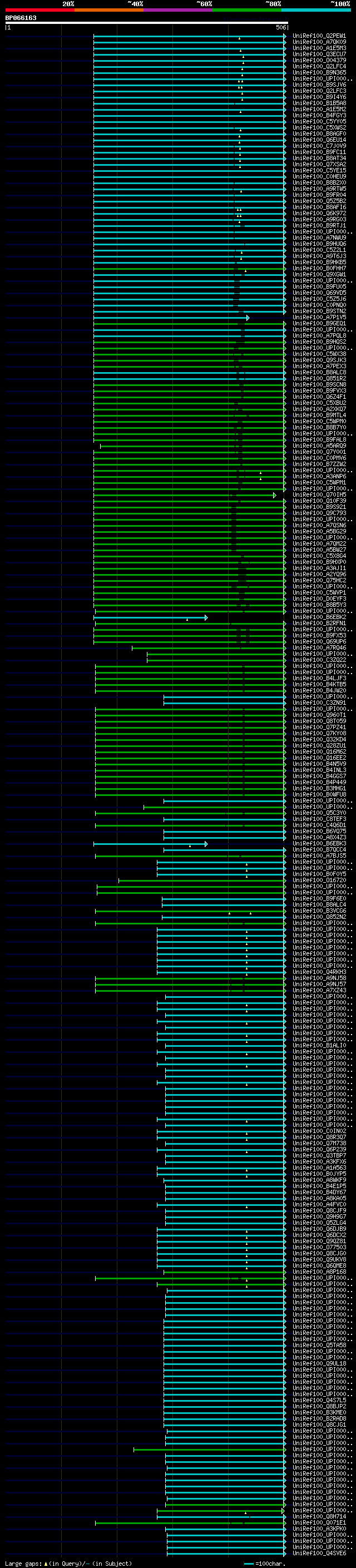Select the UniRef100_Q6EU14 label
This screenshot has height=1568, width=356.
point(319,140)
